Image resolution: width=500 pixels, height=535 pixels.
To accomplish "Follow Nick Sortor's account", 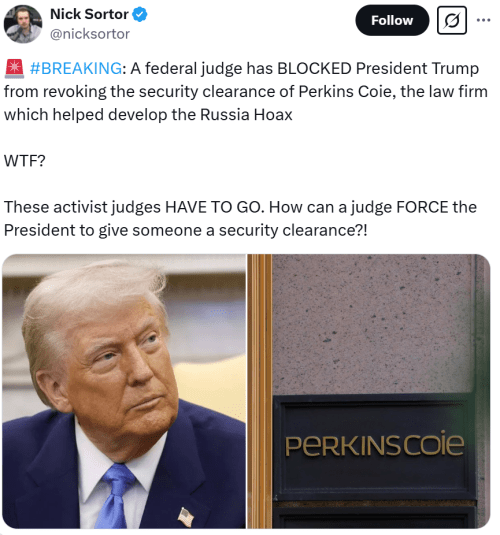I will [392, 20].
